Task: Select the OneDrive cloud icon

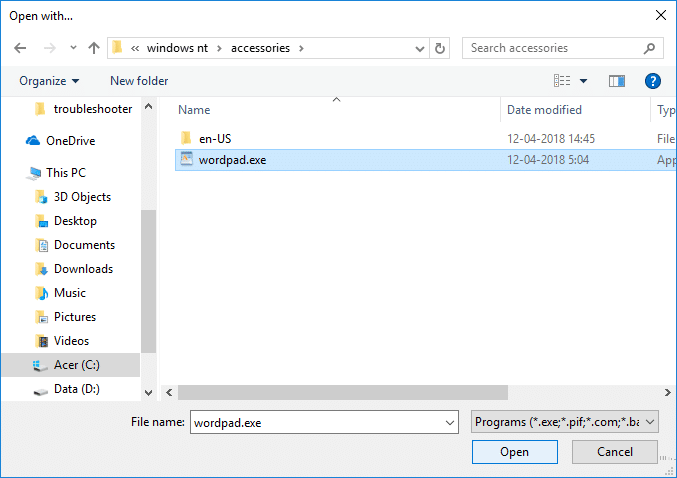Action: coord(33,141)
